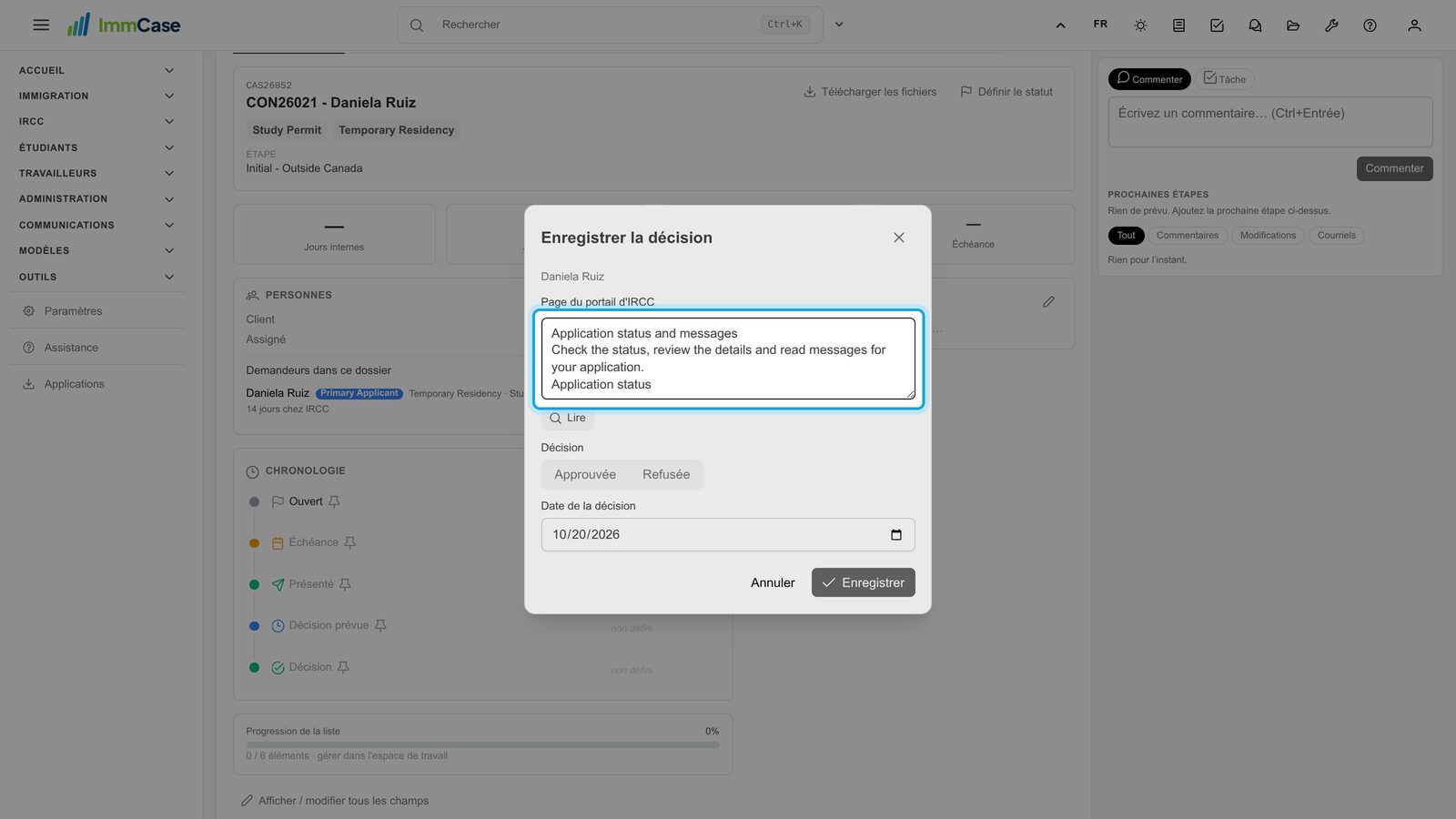Click the ImmCase logo
The height and width of the screenshot is (819, 1456).
(124, 25)
